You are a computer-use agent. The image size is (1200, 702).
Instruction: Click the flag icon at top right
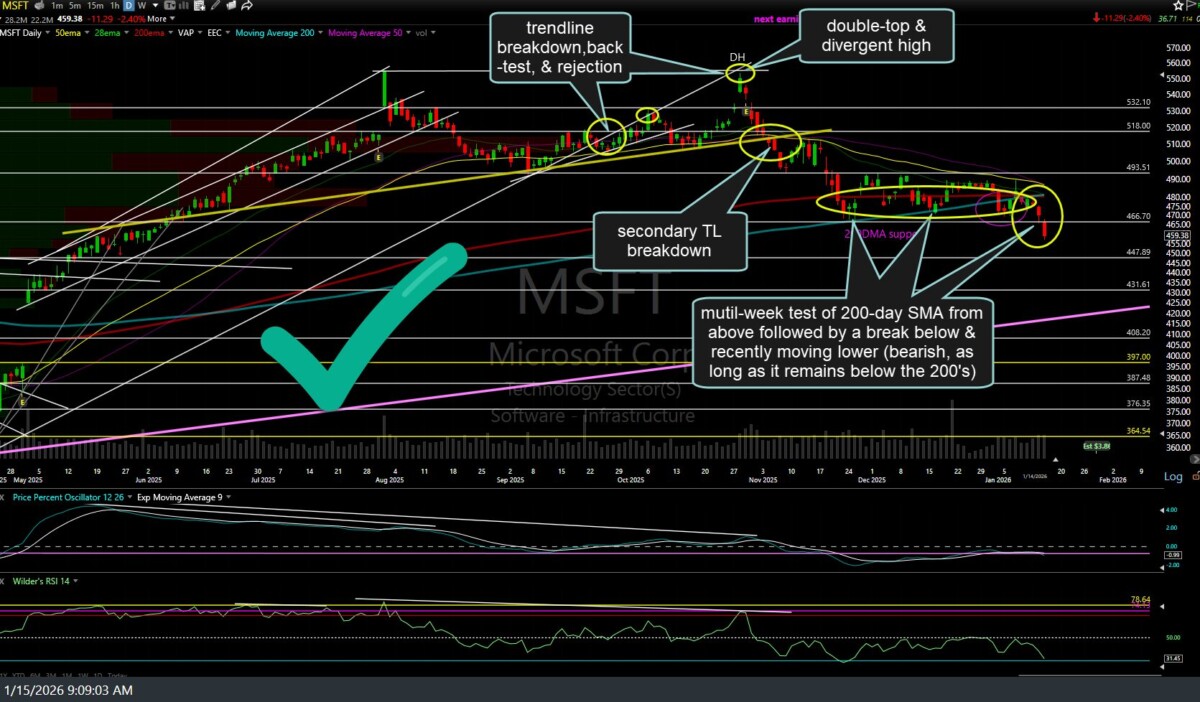[1190, 5]
